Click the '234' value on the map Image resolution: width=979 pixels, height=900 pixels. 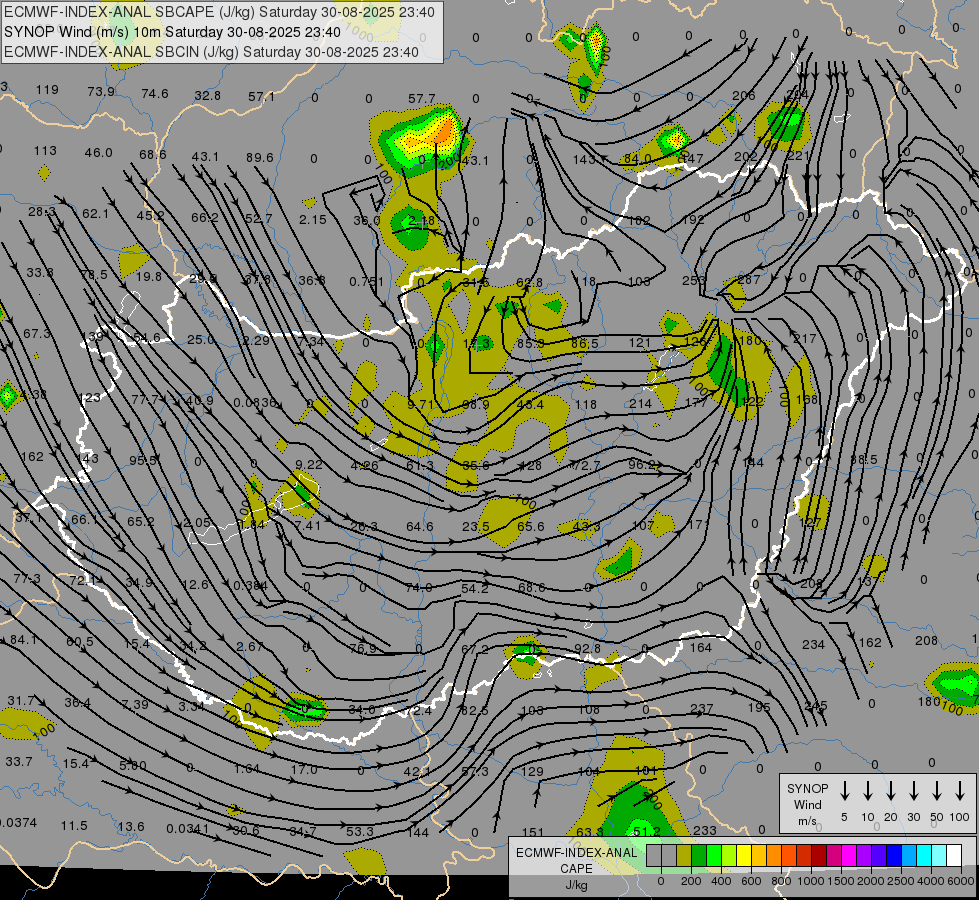[814, 645]
